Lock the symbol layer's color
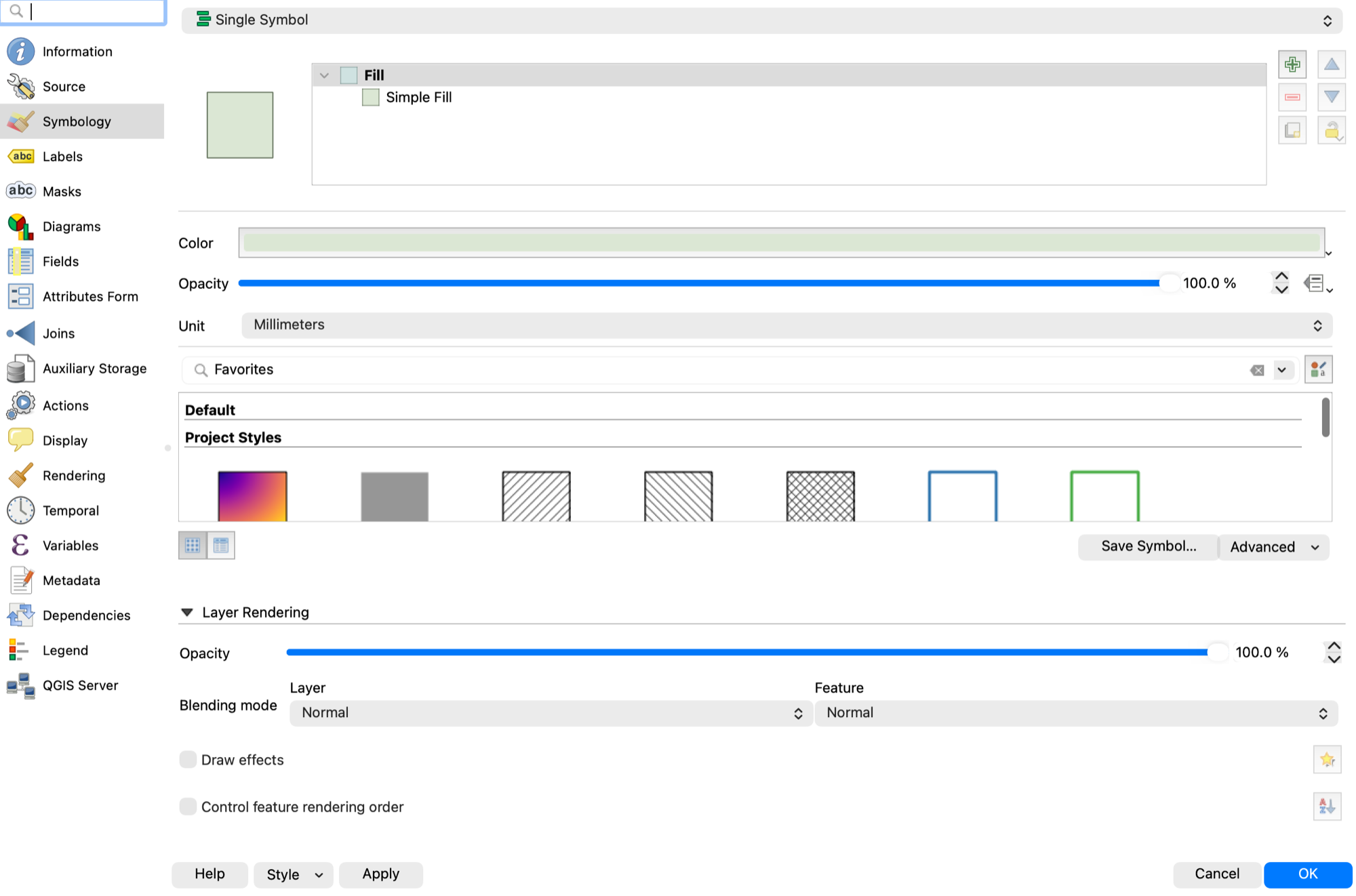Image resolution: width=1356 pixels, height=896 pixels. click(1332, 130)
